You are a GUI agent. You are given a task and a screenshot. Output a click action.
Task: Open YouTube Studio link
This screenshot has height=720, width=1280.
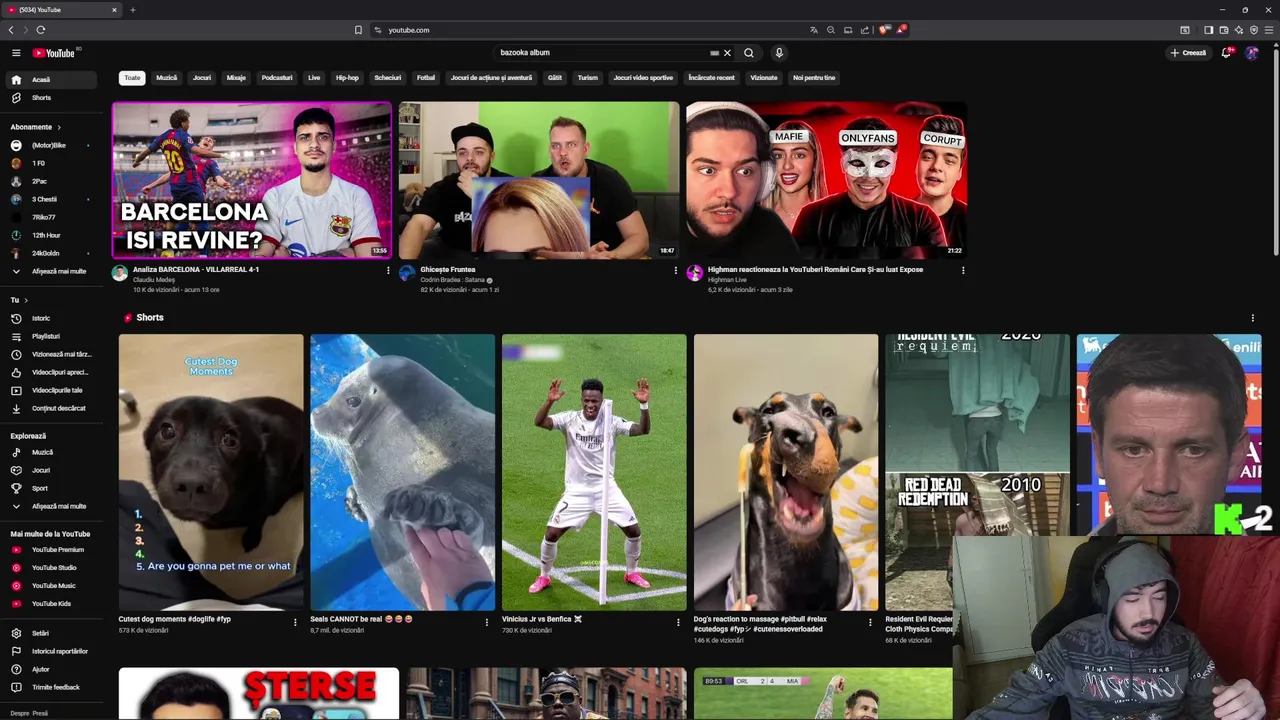tap(52, 568)
